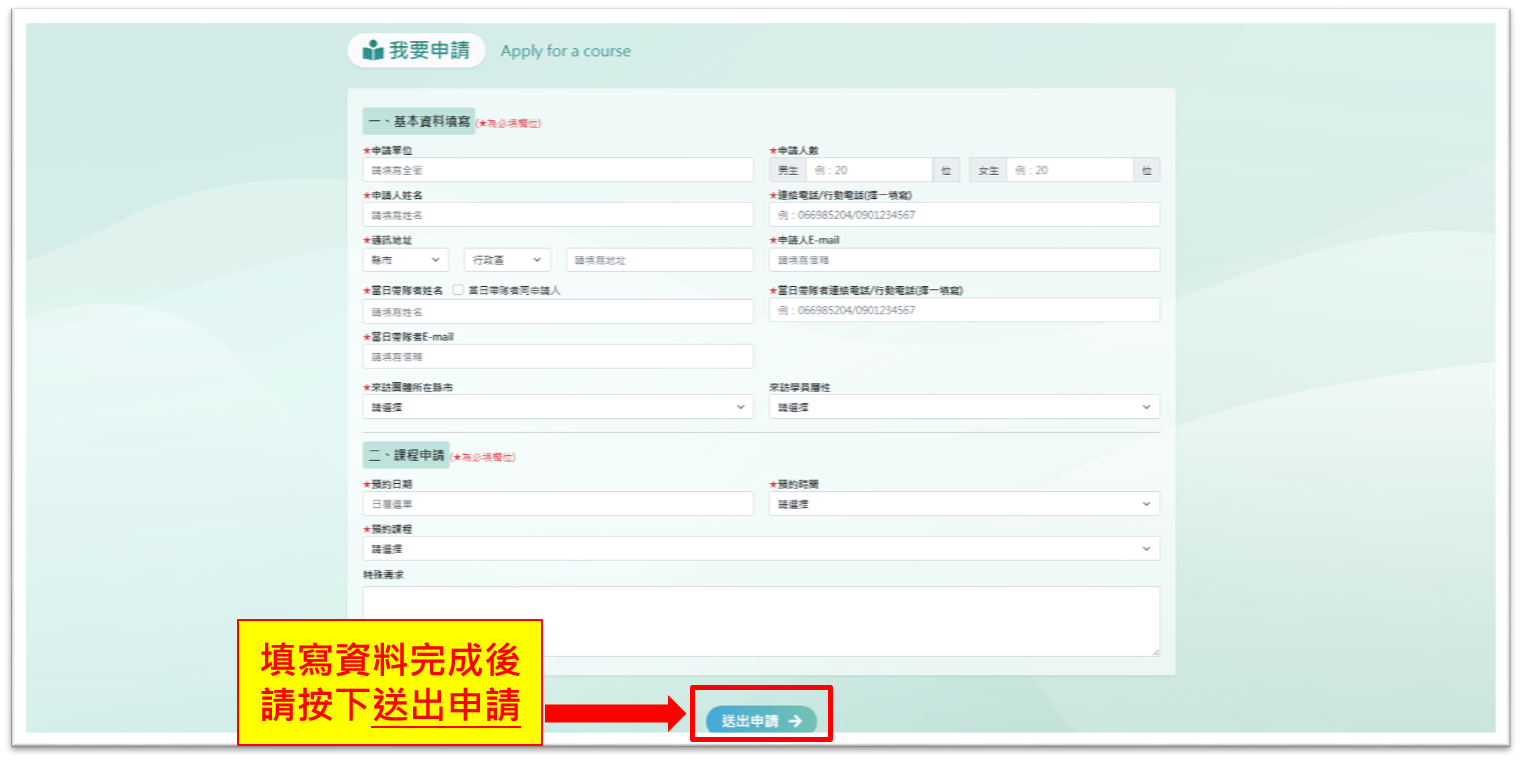
Task: Focus the 申請人姓名 name field
Action: [558, 215]
